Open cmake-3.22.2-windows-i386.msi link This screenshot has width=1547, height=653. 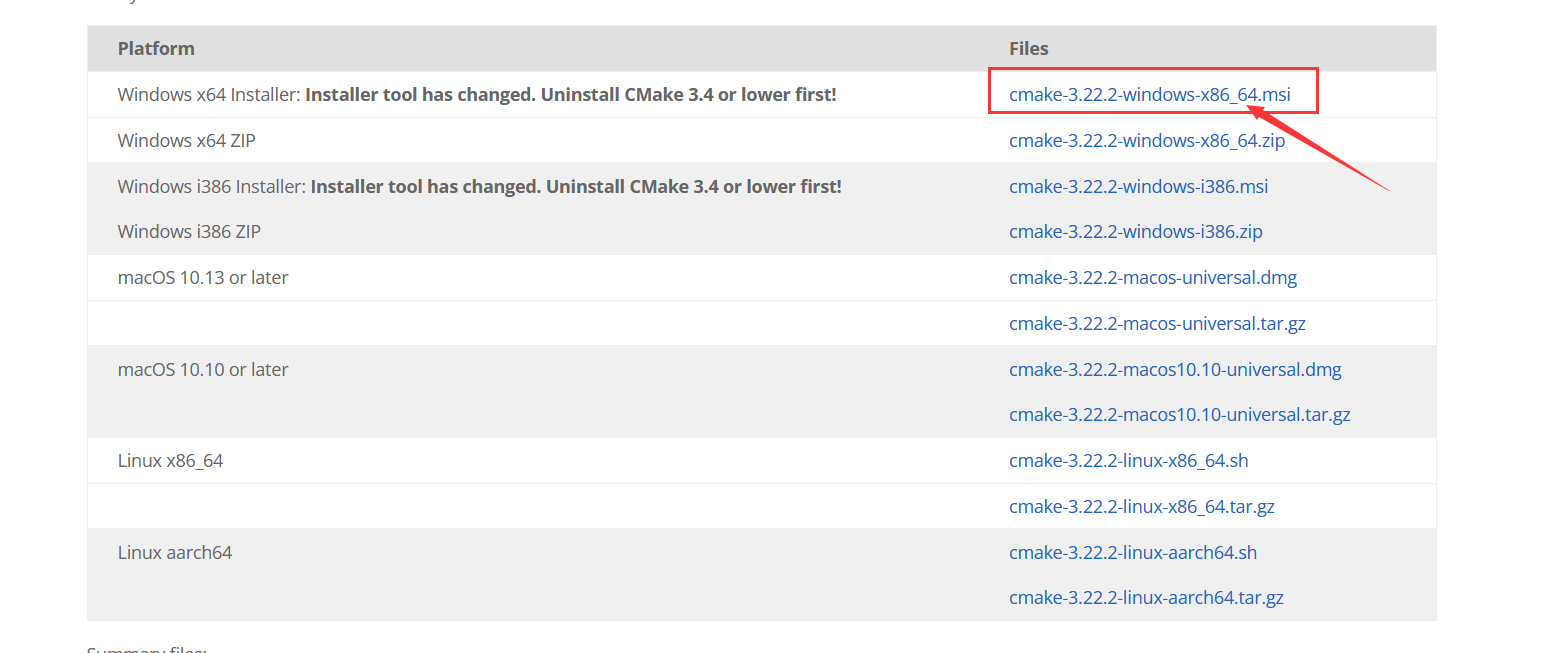1138,187
